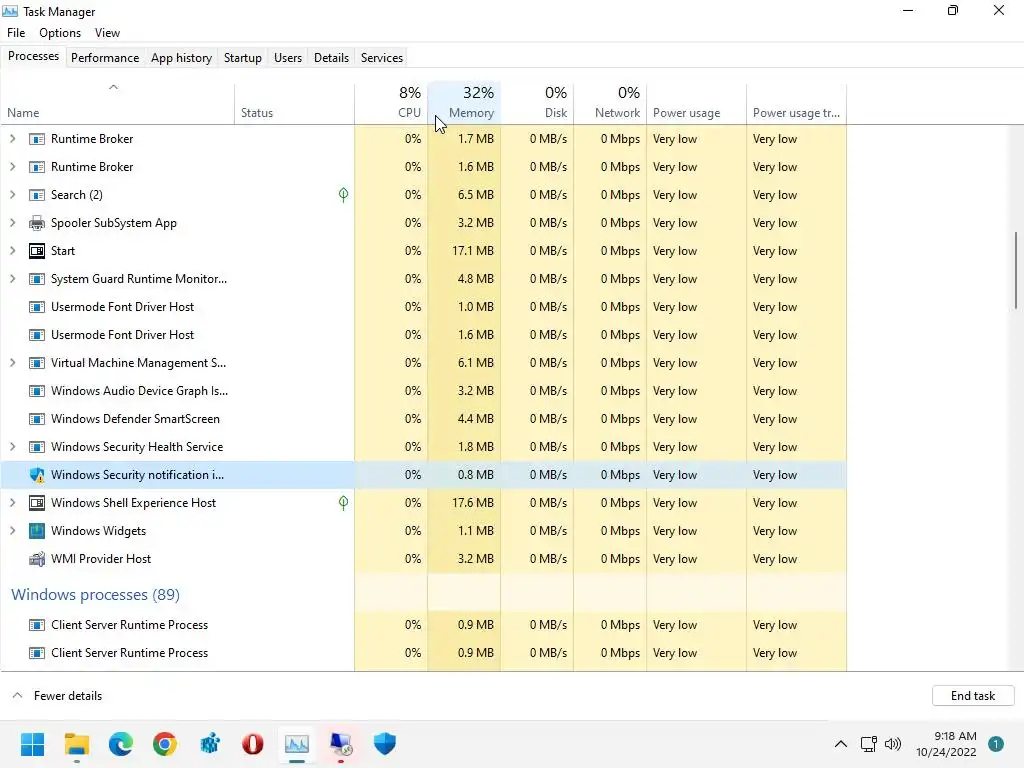The width and height of the screenshot is (1024, 768).
Task: Click the Search (2) process icon
Action: 37,195
